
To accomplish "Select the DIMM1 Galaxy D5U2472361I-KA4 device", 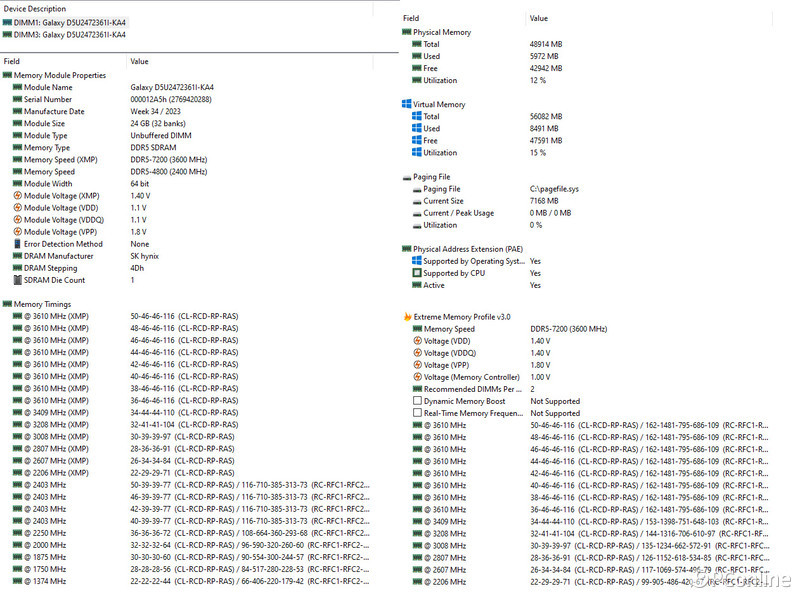I will coord(64,22).
